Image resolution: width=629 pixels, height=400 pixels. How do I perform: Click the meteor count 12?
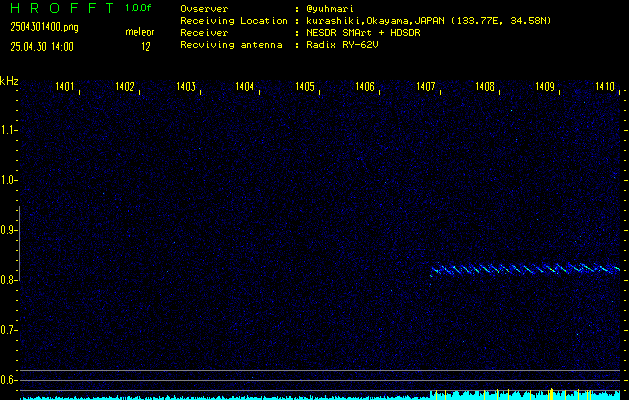(x=146, y=47)
